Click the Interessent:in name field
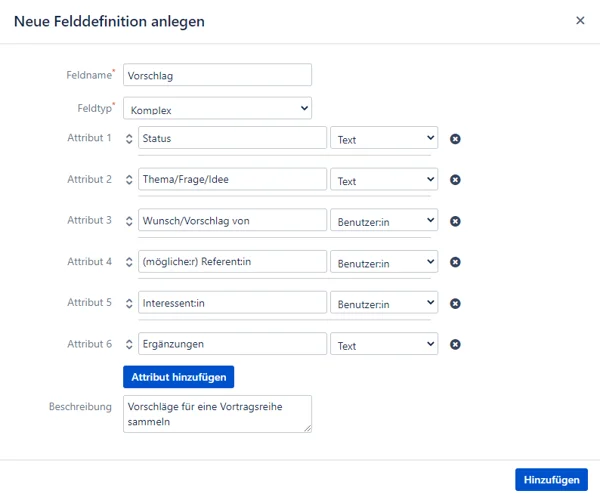The image size is (600, 497). click(232, 303)
